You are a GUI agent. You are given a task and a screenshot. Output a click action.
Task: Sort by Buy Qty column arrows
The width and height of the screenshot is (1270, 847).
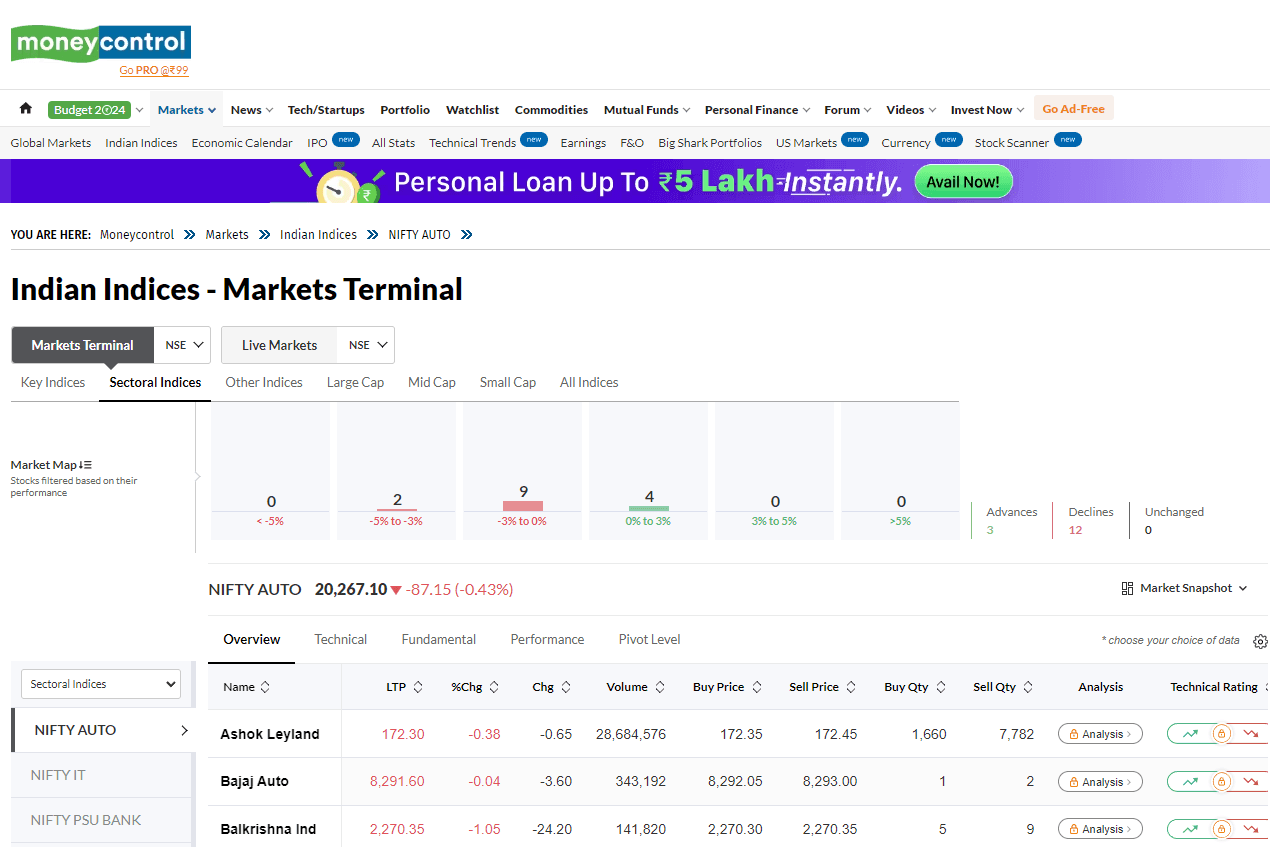940,687
